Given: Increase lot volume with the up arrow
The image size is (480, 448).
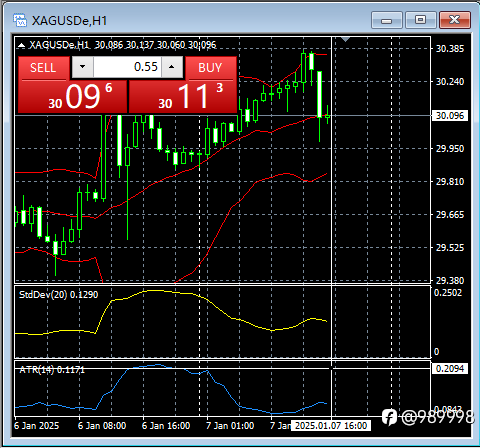Looking at the screenshot, I should (x=172, y=67).
